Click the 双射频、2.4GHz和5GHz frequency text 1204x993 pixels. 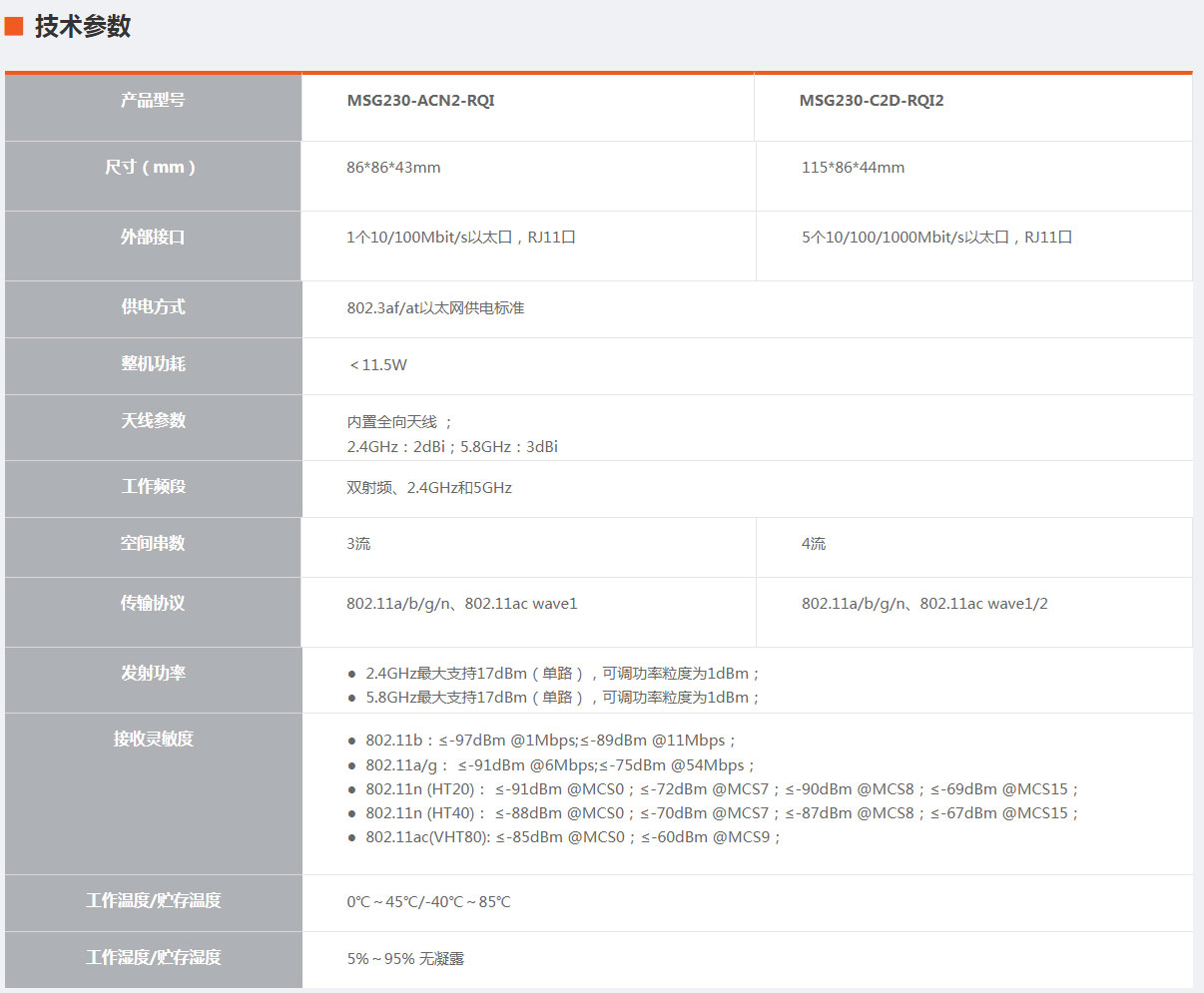point(429,488)
